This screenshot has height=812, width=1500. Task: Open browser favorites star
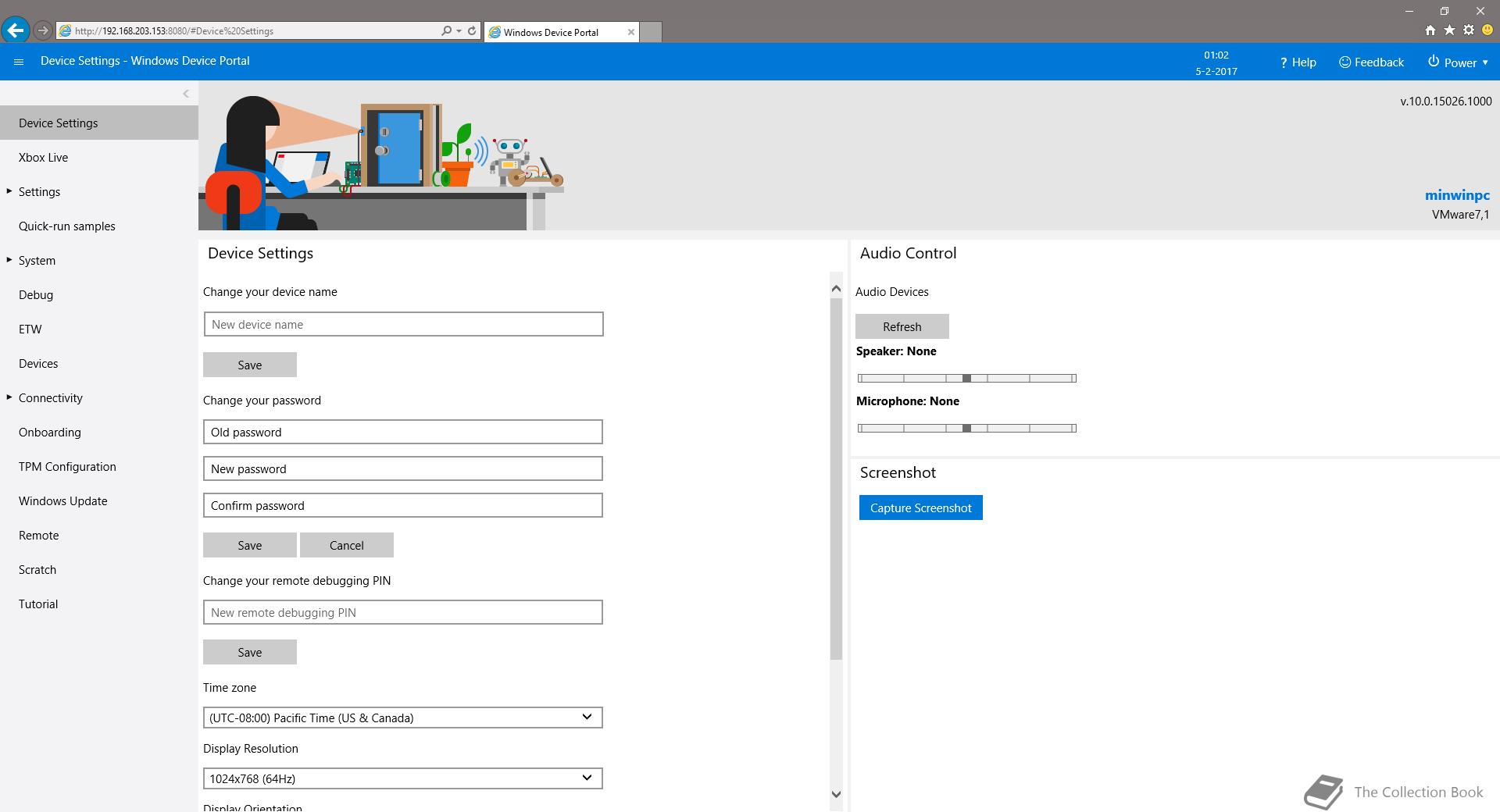1449,30
